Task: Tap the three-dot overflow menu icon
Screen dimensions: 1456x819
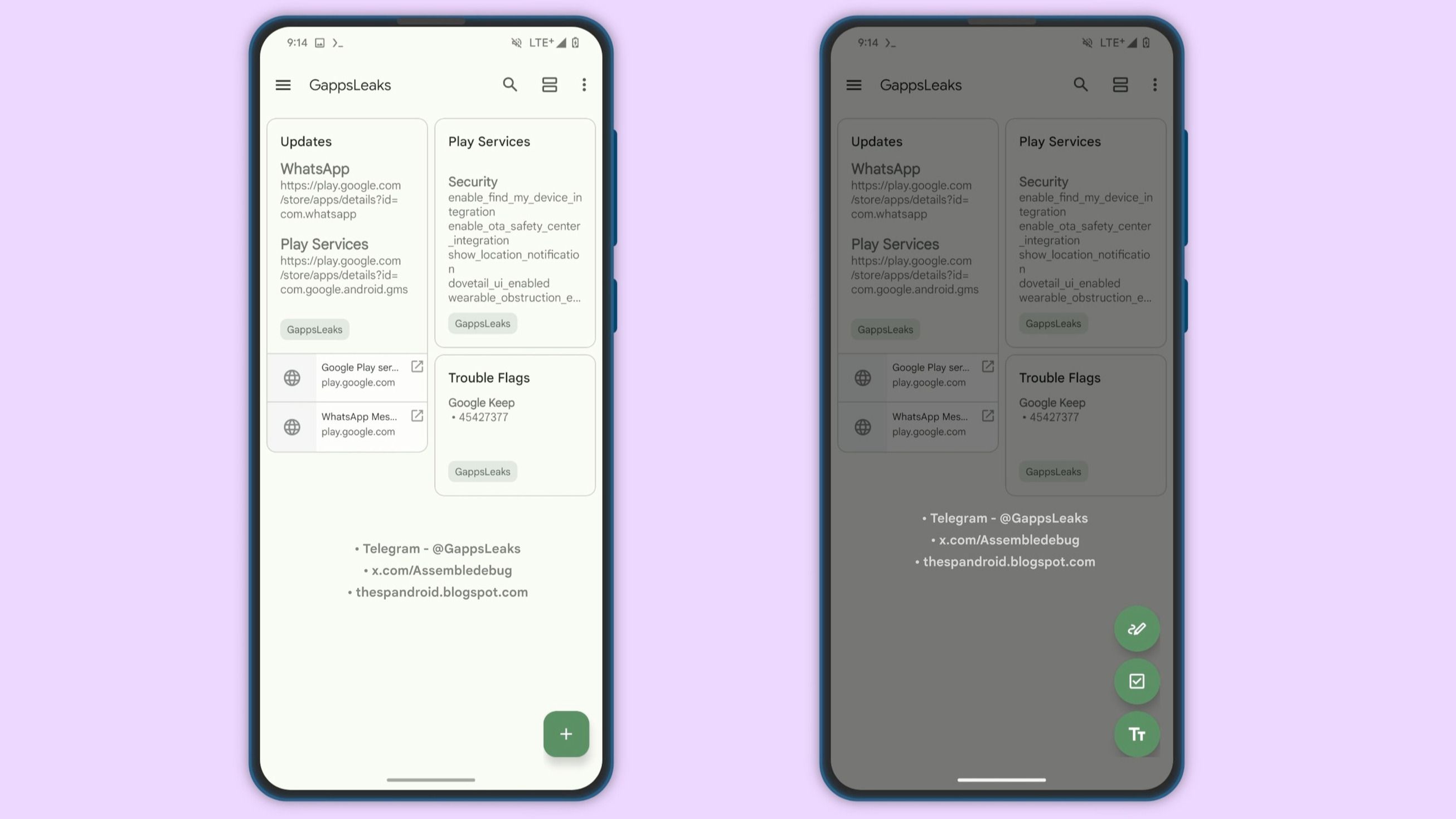Action: coord(583,85)
